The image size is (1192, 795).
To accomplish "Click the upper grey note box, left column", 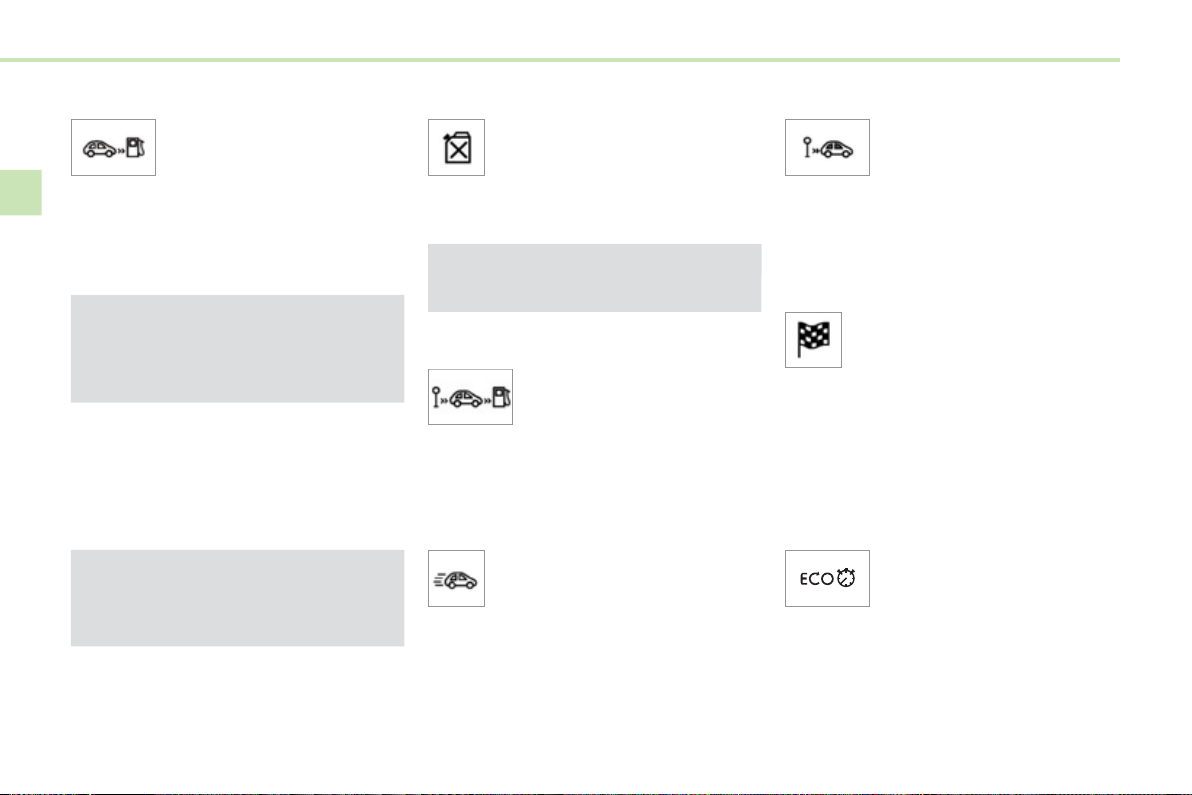I will tap(237, 348).
